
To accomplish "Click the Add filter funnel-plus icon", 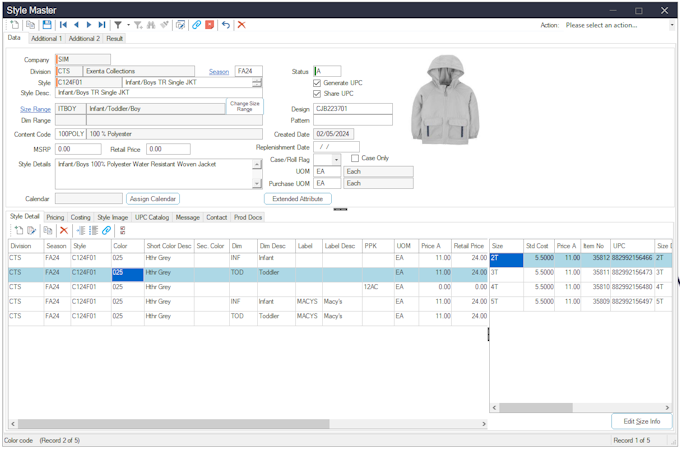I will [138, 25].
